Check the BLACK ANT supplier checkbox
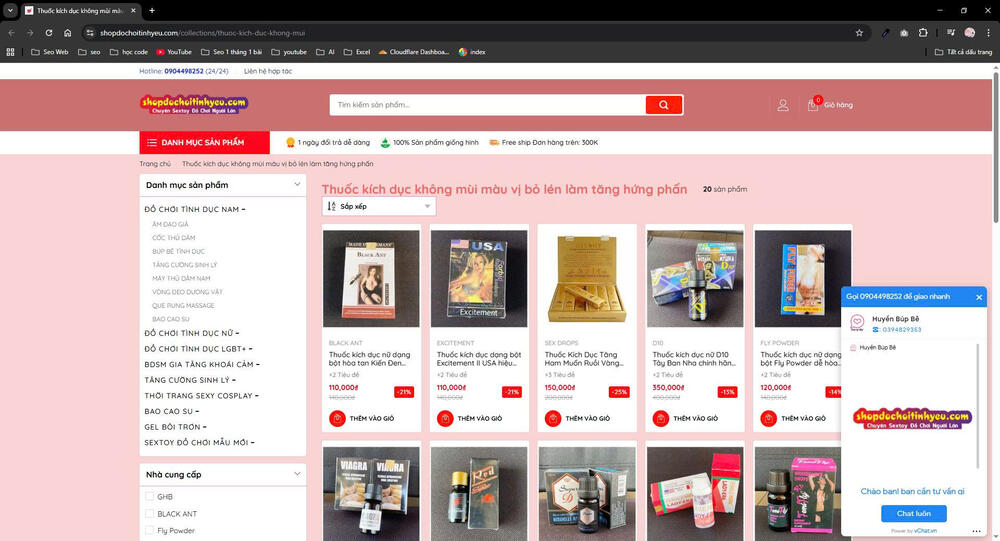This screenshot has height=541, width=1000. point(150,514)
